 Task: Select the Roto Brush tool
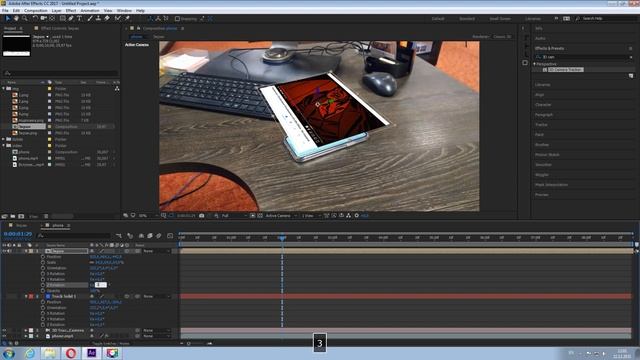coord(118,18)
